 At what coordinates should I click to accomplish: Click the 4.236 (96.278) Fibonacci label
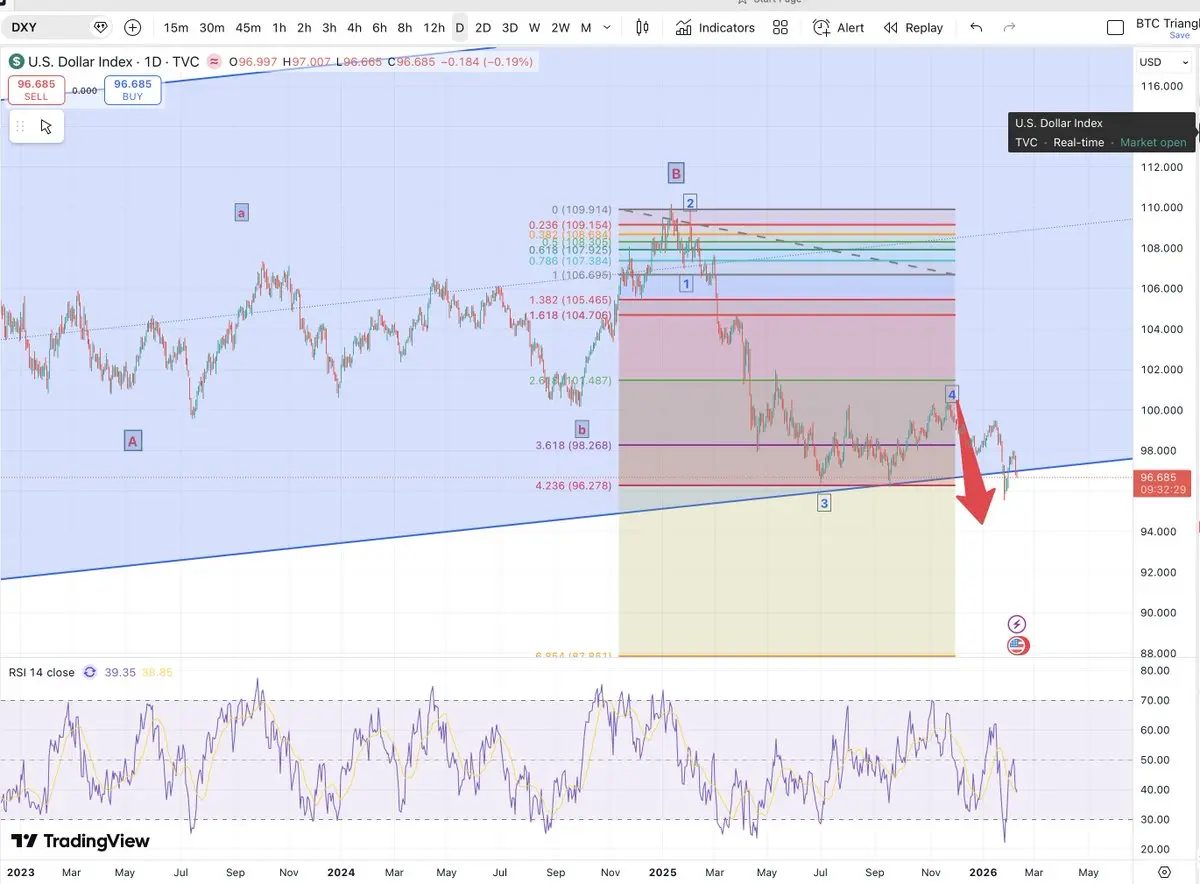(x=573, y=485)
